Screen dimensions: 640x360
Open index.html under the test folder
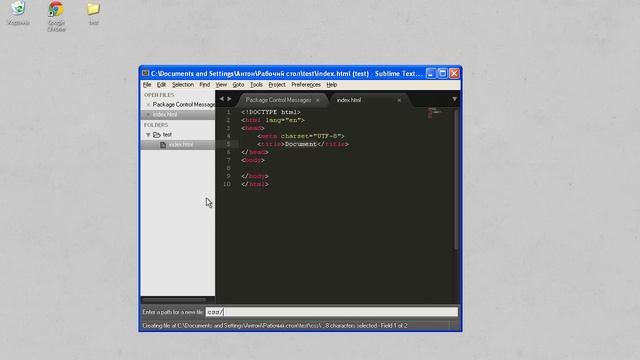tap(181, 144)
